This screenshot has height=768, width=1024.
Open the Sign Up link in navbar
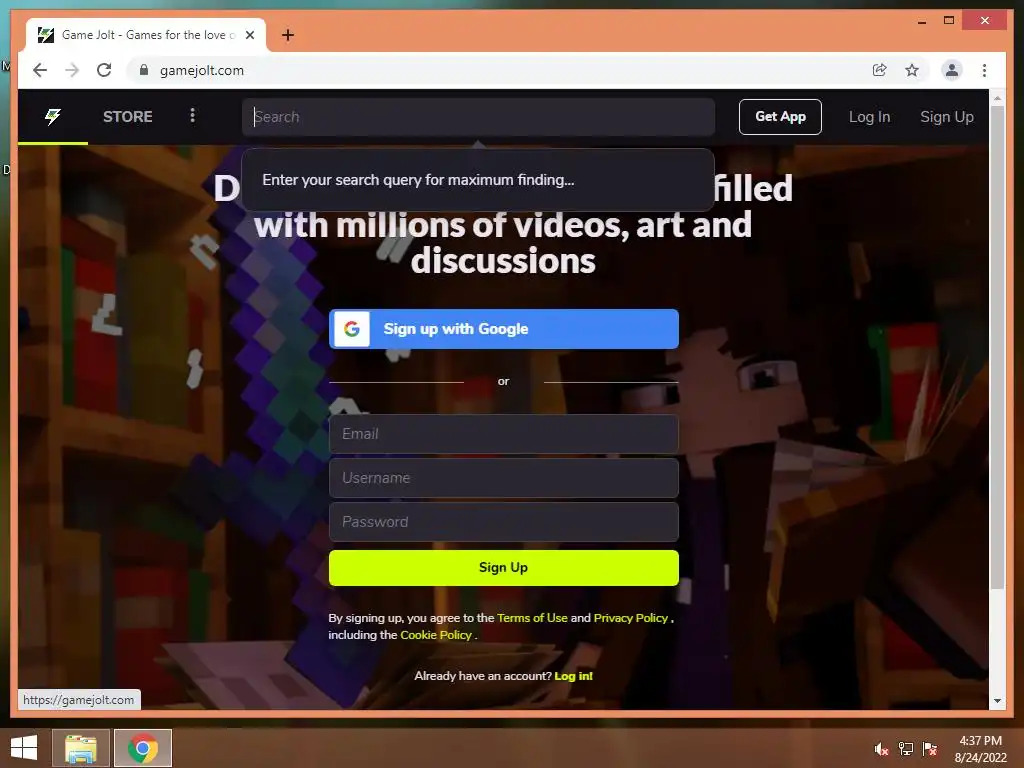coord(946,117)
